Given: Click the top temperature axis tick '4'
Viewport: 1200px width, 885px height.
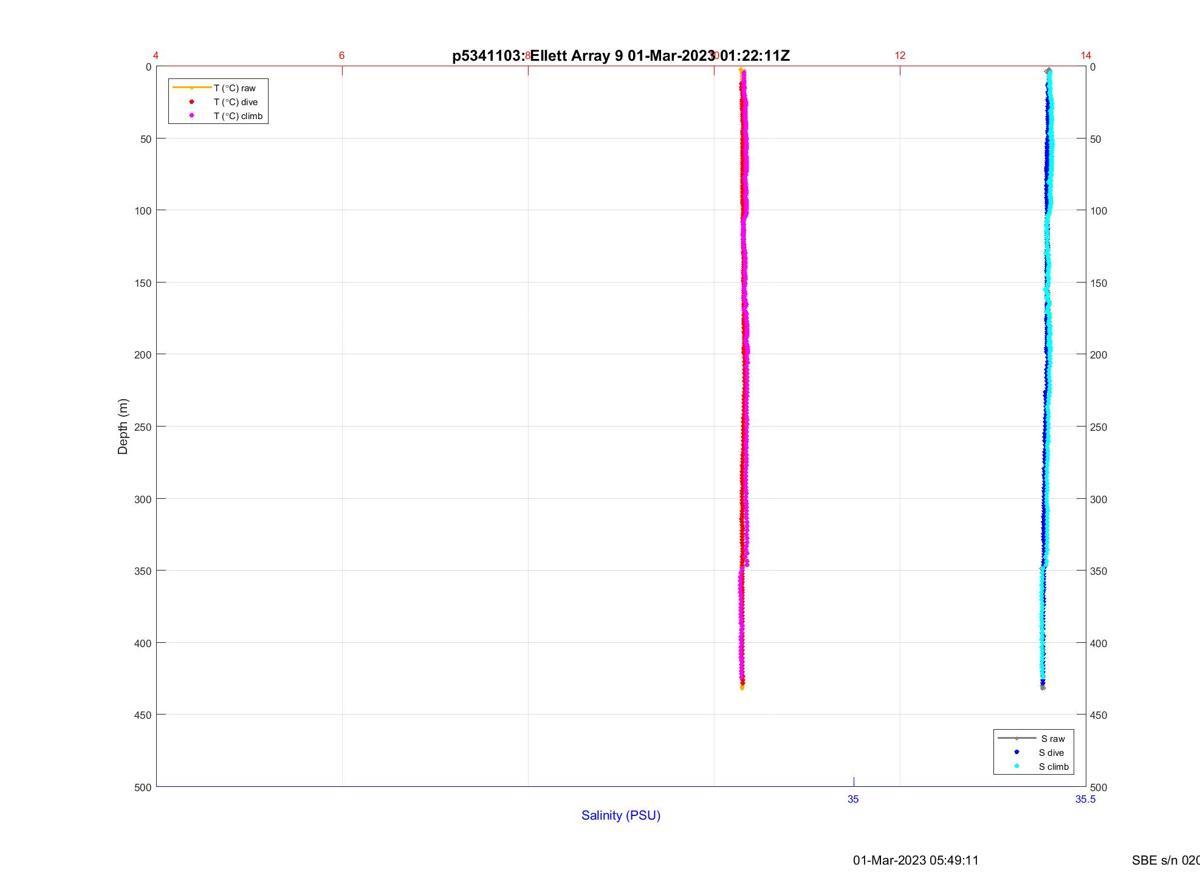Looking at the screenshot, I should click(x=156, y=55).
